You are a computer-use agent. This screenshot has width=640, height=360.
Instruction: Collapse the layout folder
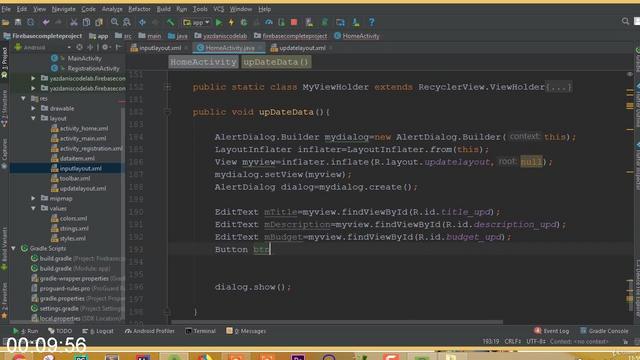click(33, 118)
